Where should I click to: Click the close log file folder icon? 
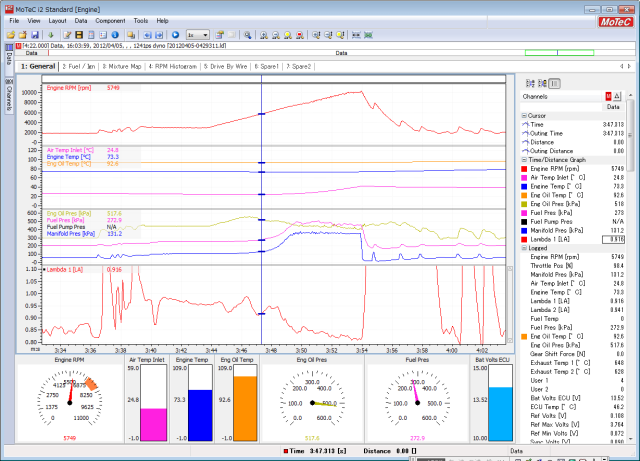click(x=23, y=35)
